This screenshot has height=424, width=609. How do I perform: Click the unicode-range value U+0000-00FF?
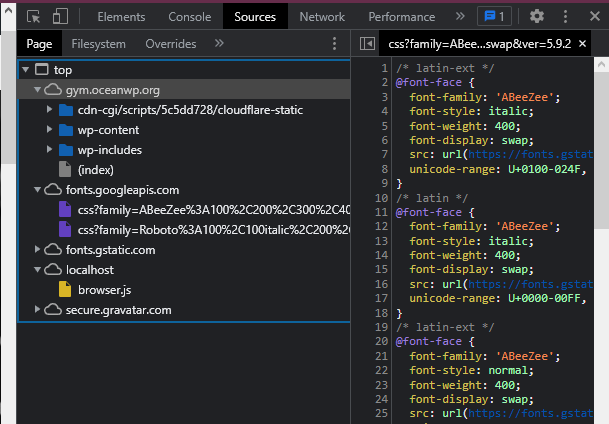(544, 298)
